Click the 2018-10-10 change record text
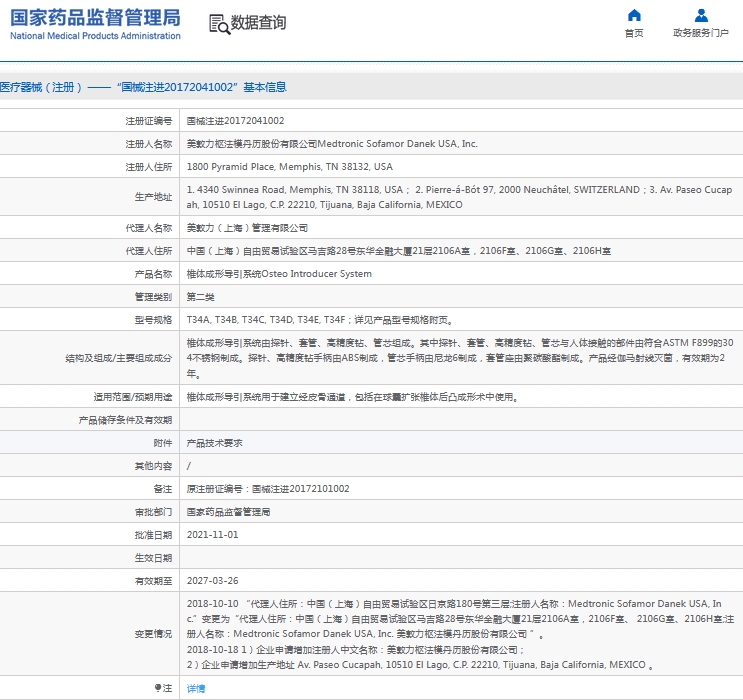The height and width of the screenshot is (700, 743). pyautogui.click(x=460, y=618)
